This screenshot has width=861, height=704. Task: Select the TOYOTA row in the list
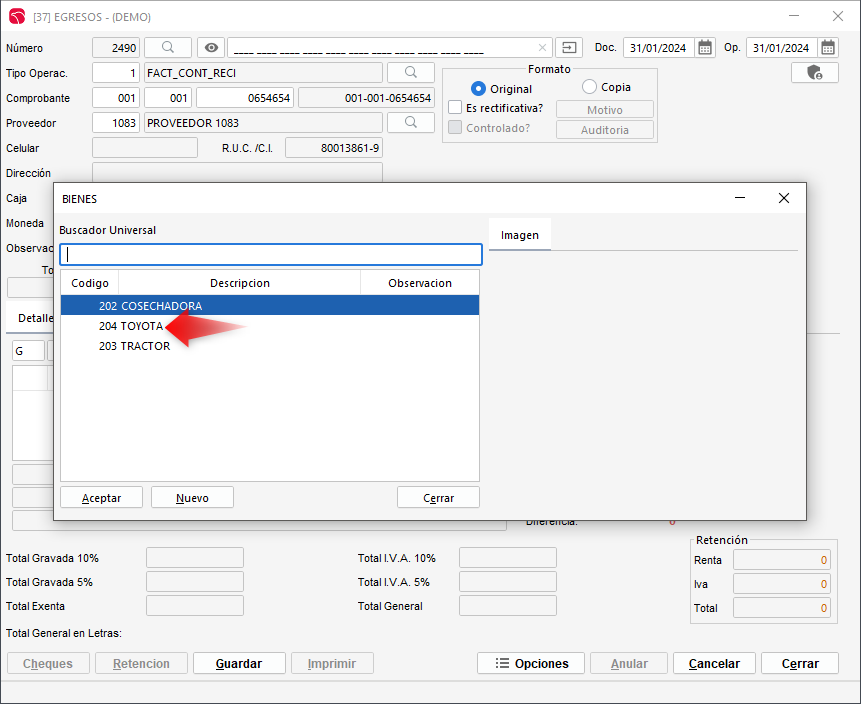(142, 326)
